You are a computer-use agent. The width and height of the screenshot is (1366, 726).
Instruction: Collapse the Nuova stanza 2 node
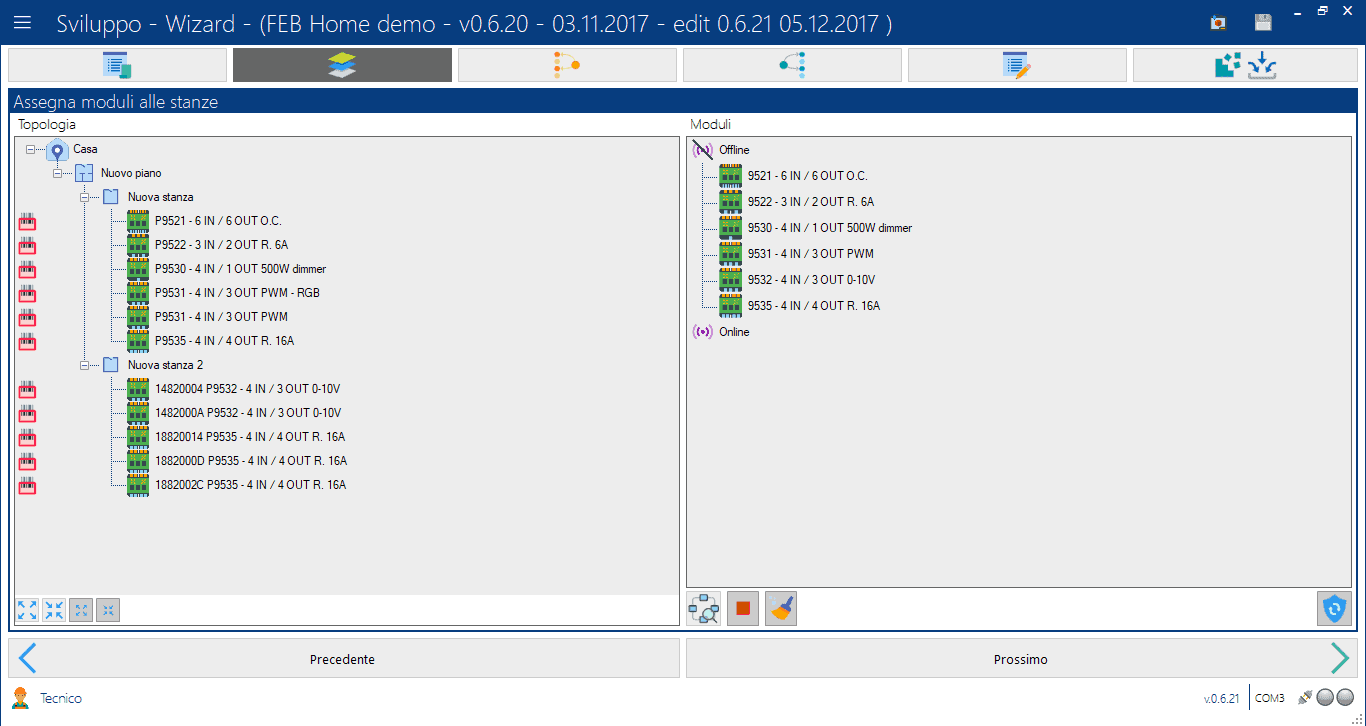[84, 365]
